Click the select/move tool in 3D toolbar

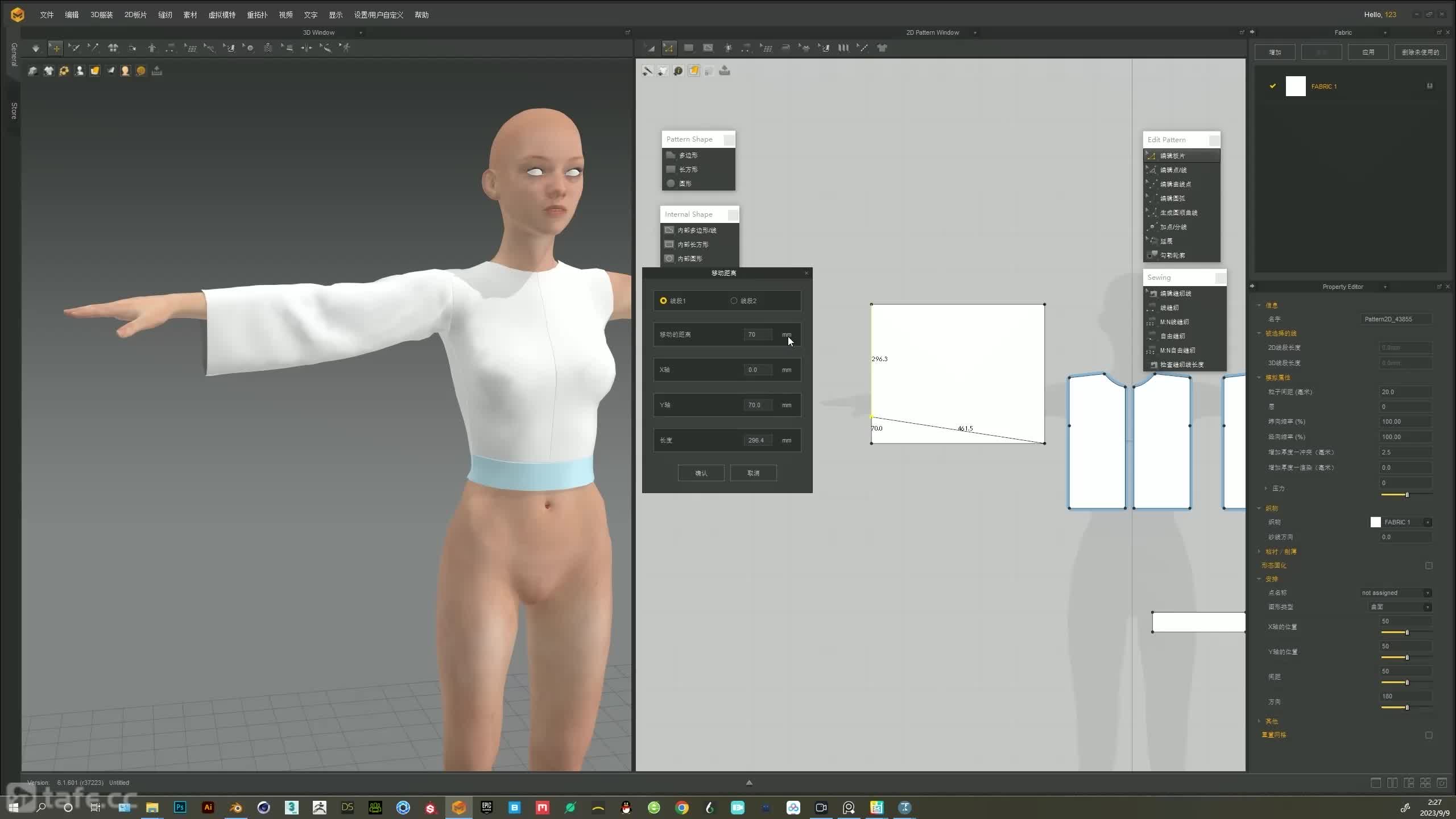(55, 48)
